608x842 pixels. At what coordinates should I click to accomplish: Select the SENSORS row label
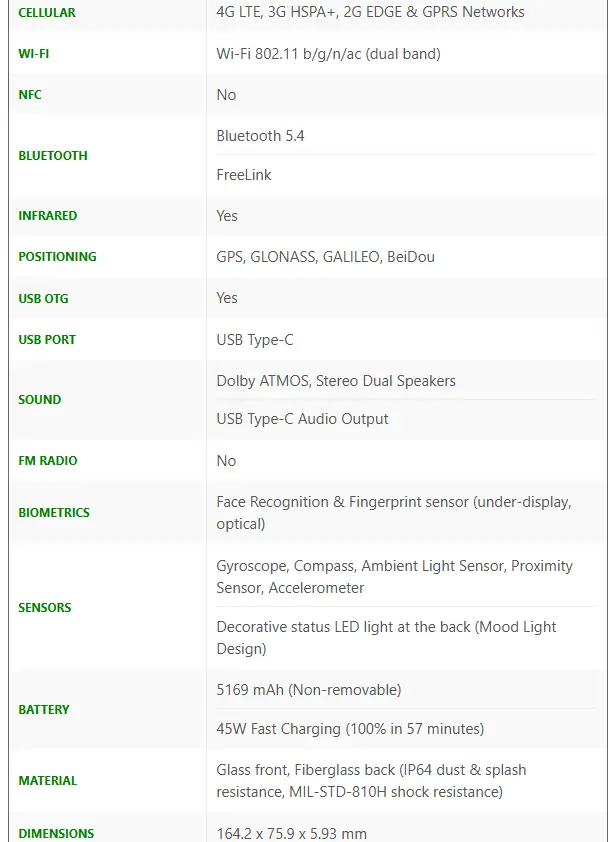point(45,607)
